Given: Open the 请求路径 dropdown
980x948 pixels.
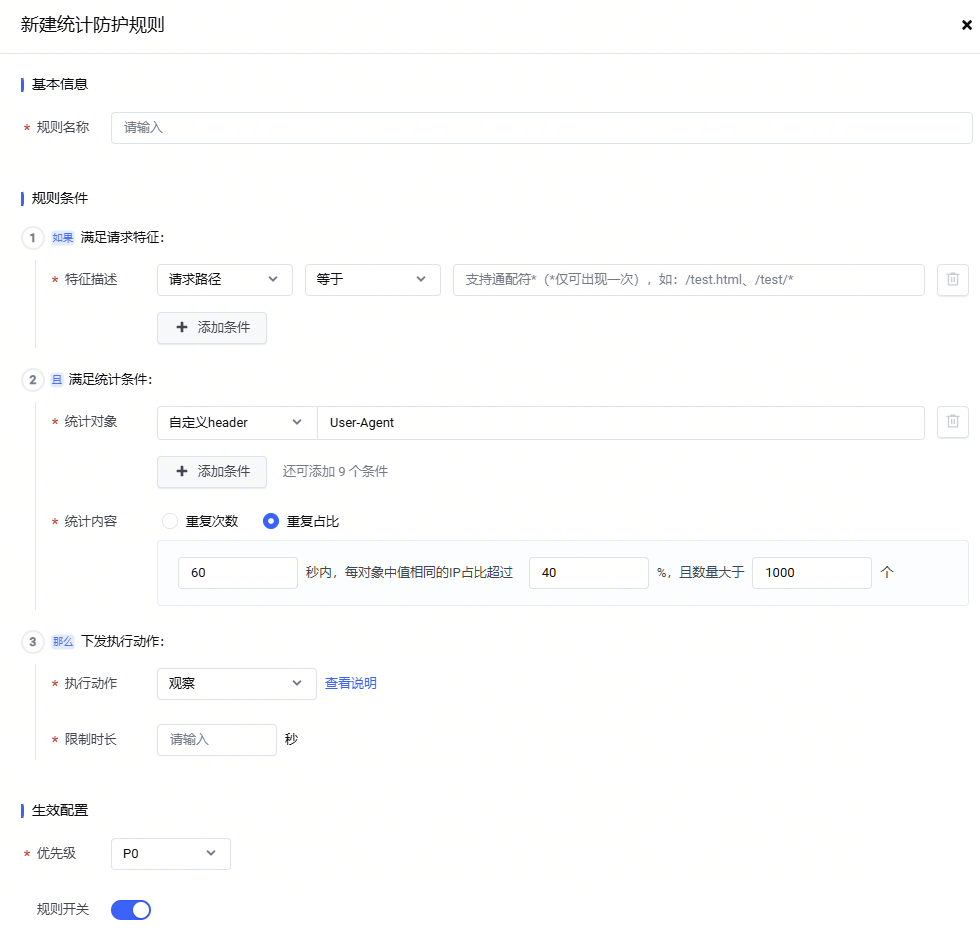Looking at the screenshot, I should [x=224, y=280].
